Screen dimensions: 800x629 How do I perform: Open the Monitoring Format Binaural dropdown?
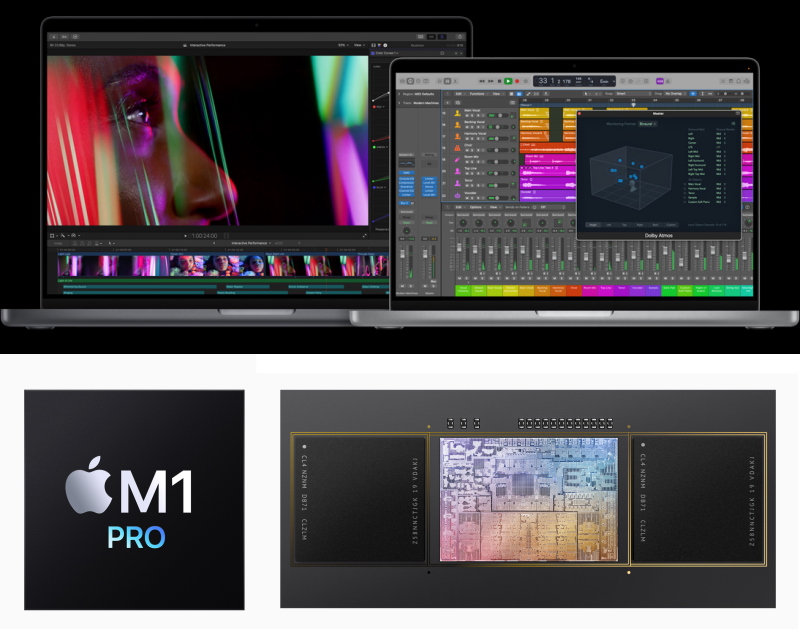[x=647, y=124]
